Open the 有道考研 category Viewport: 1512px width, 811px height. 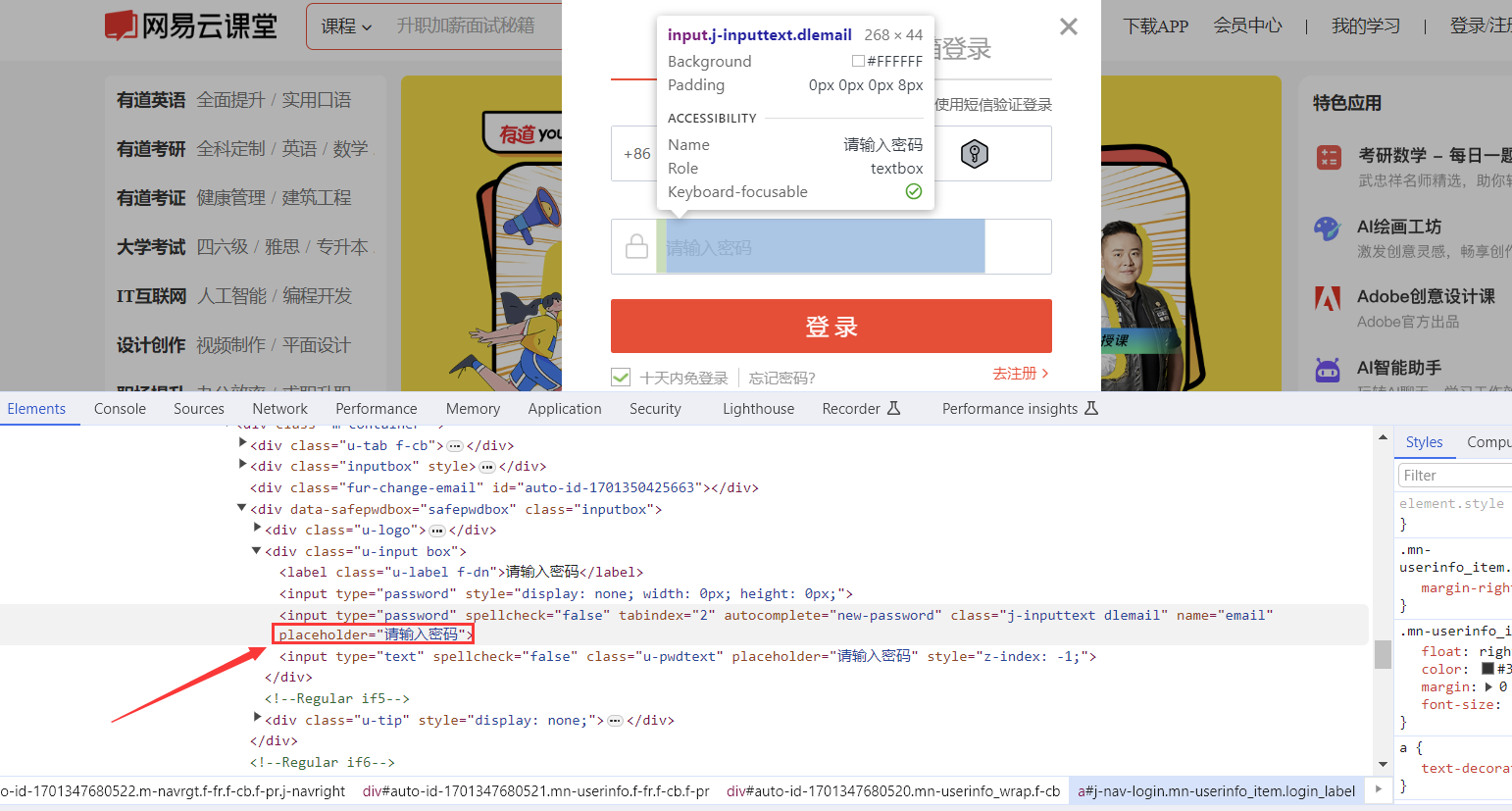[x=151, y=149]
